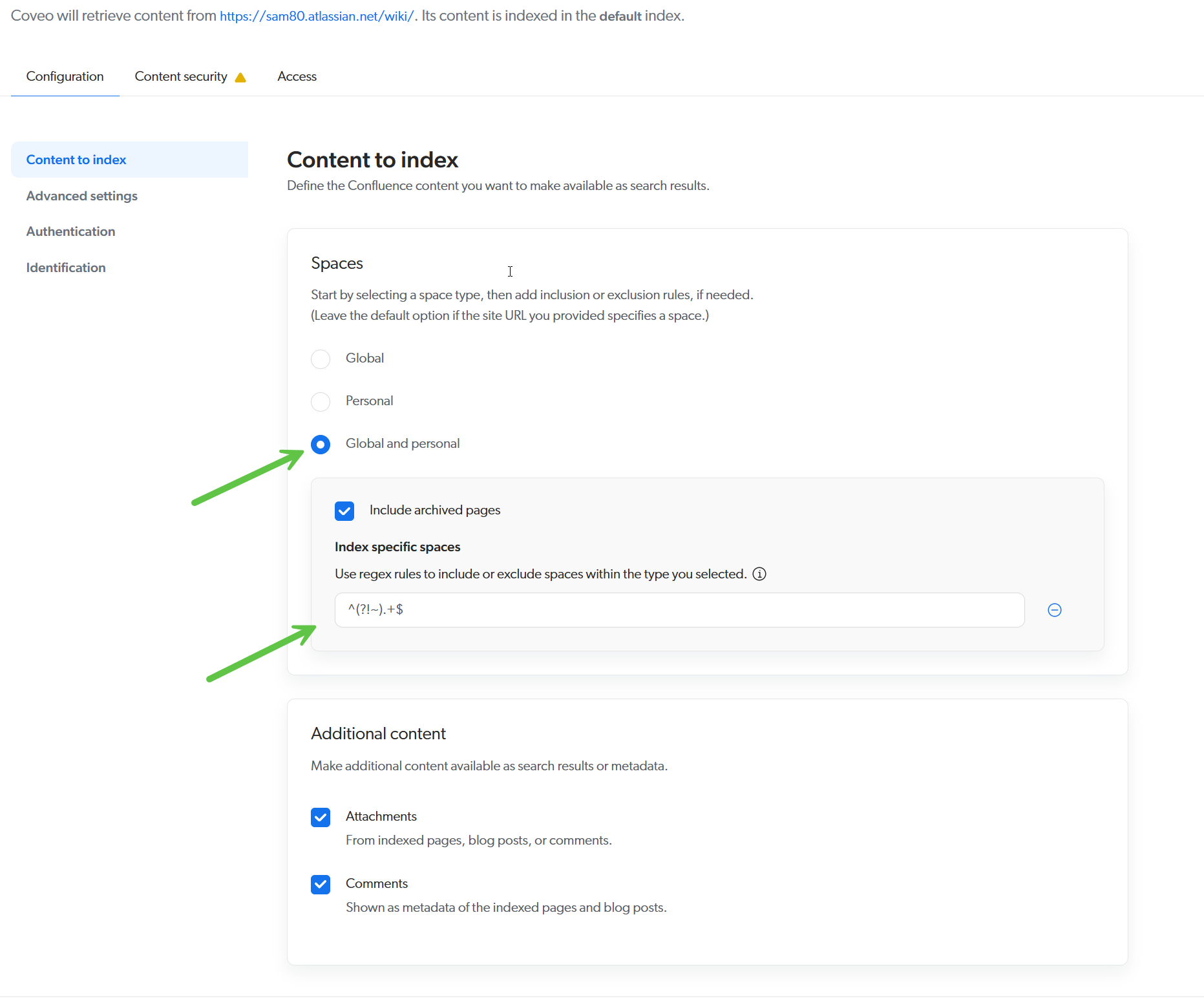Select the Global and personal radio button

(x=321, y=445)
